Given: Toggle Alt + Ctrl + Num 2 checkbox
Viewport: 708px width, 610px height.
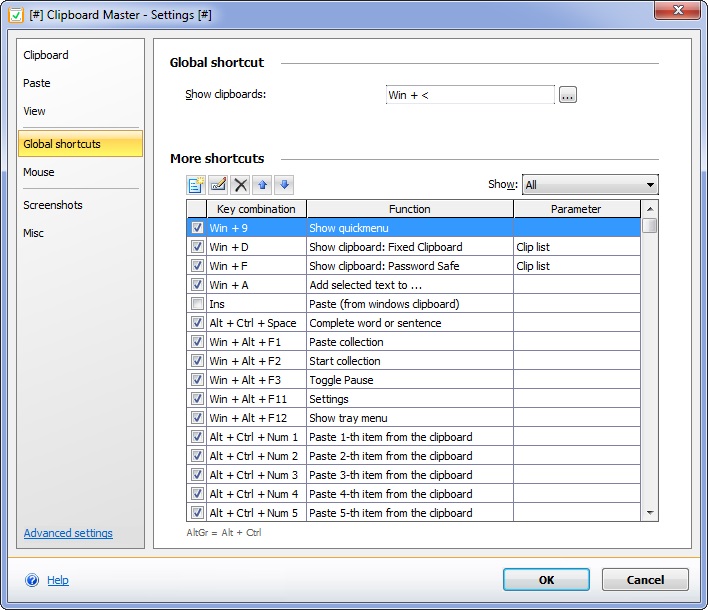Looking at the screenshot, I should point(197,455).
